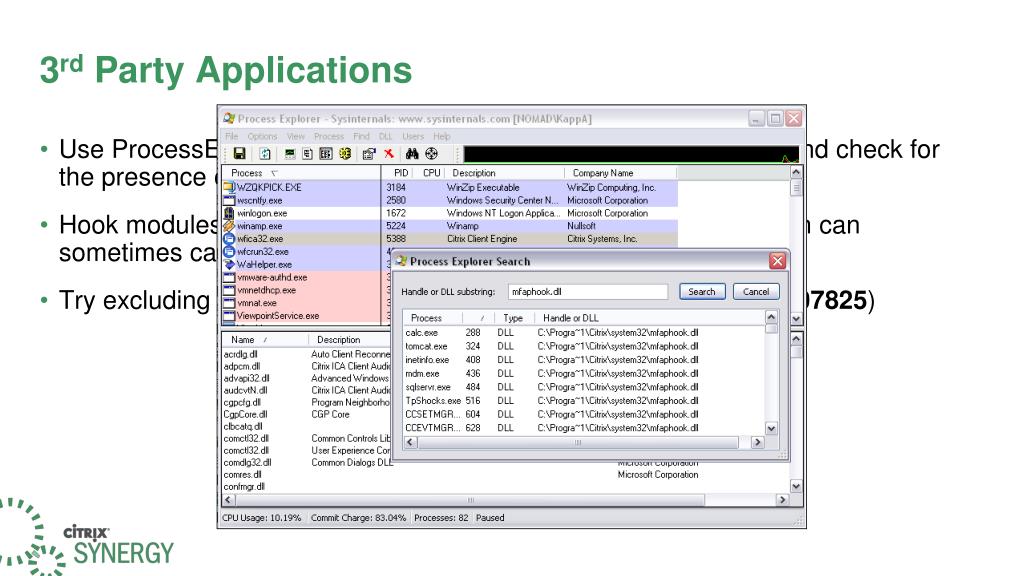
Task: Click the crosshair Find Window's Process icon
Action: tap(432, 153)
